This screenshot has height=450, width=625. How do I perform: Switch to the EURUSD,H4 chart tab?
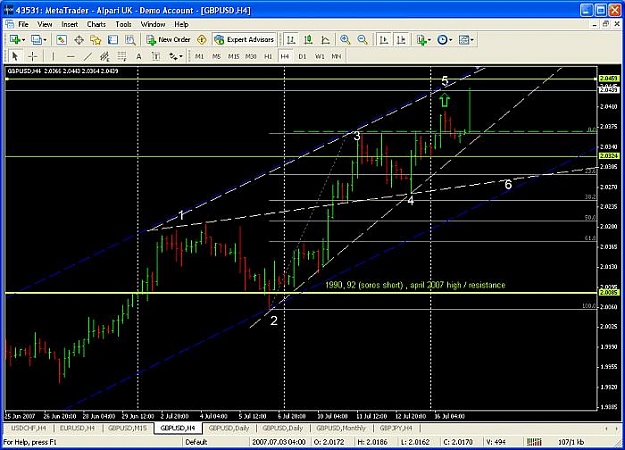[x=77, y=428]
